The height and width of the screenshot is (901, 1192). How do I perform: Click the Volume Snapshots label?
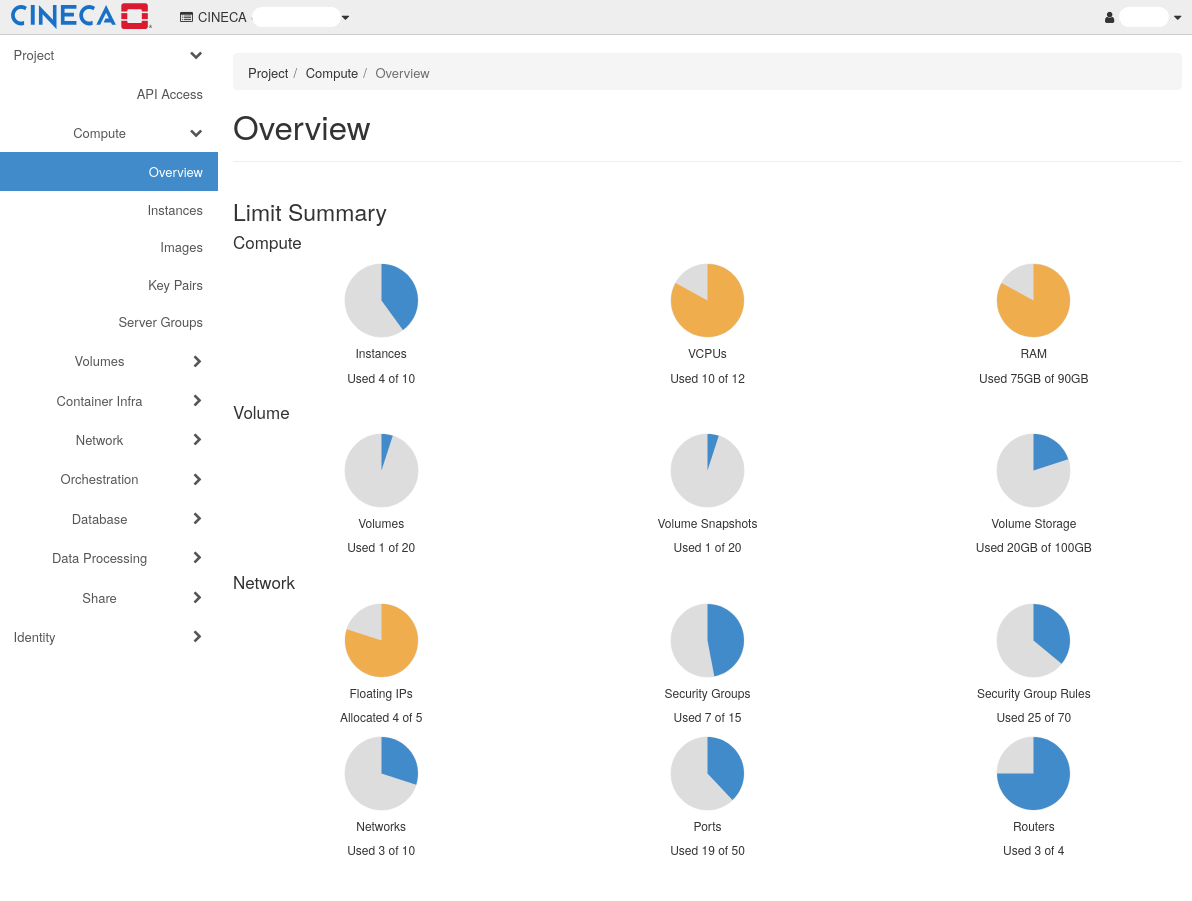tap(707, 524)
